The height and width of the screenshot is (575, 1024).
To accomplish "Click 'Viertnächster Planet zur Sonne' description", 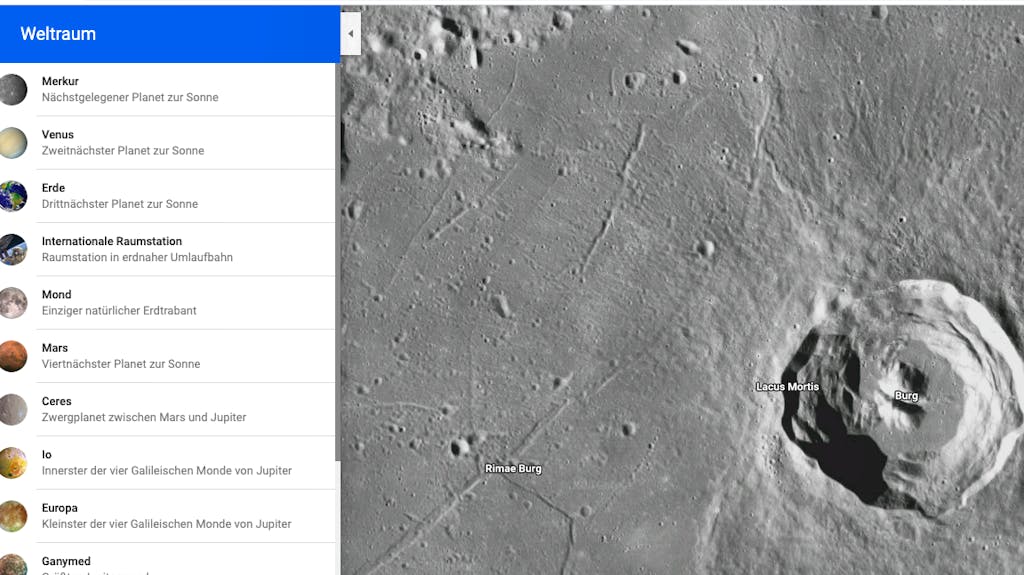I will pos(121,364).
